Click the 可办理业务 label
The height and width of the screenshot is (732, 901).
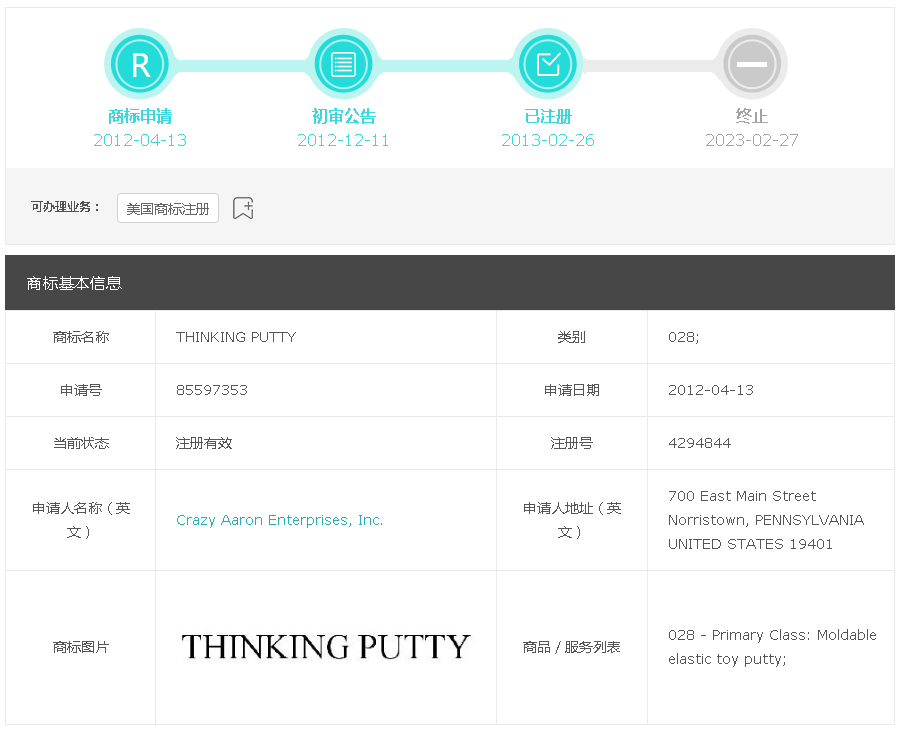66,207
